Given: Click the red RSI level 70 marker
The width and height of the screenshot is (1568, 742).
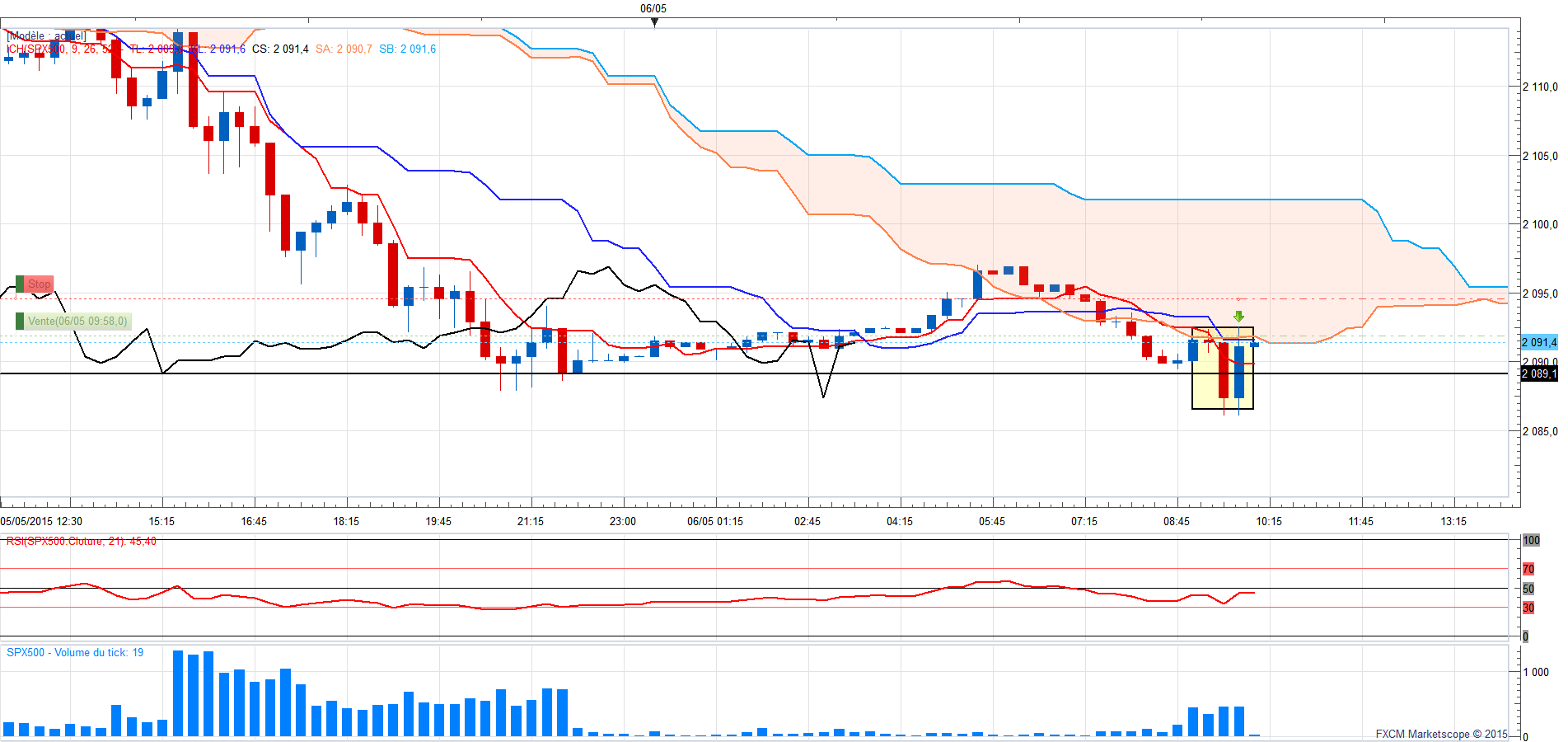Looking at the screenshot, I should coord(1528,569).
